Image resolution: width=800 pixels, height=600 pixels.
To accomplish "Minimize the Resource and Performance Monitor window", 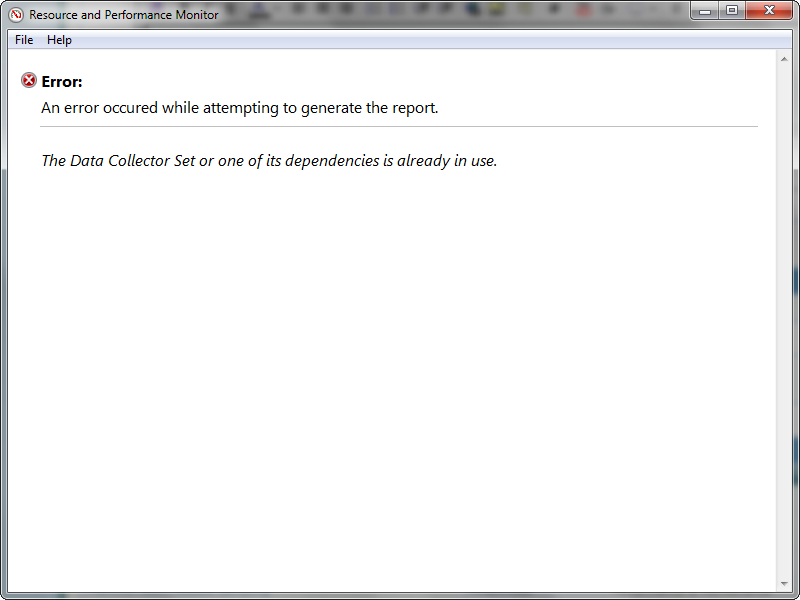I will coord(705,11).
